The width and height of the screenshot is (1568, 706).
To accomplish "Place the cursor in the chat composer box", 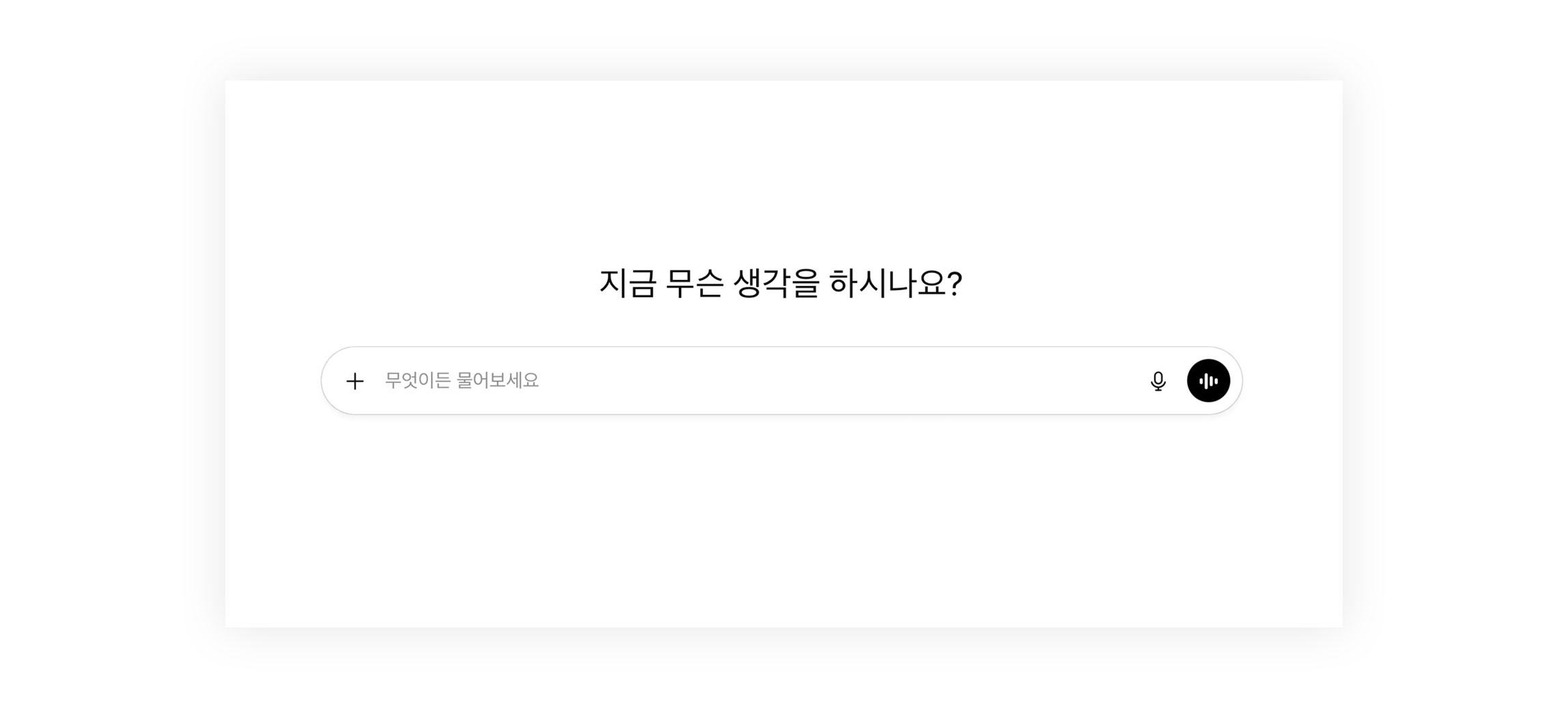I will click(x=751, y=381).
